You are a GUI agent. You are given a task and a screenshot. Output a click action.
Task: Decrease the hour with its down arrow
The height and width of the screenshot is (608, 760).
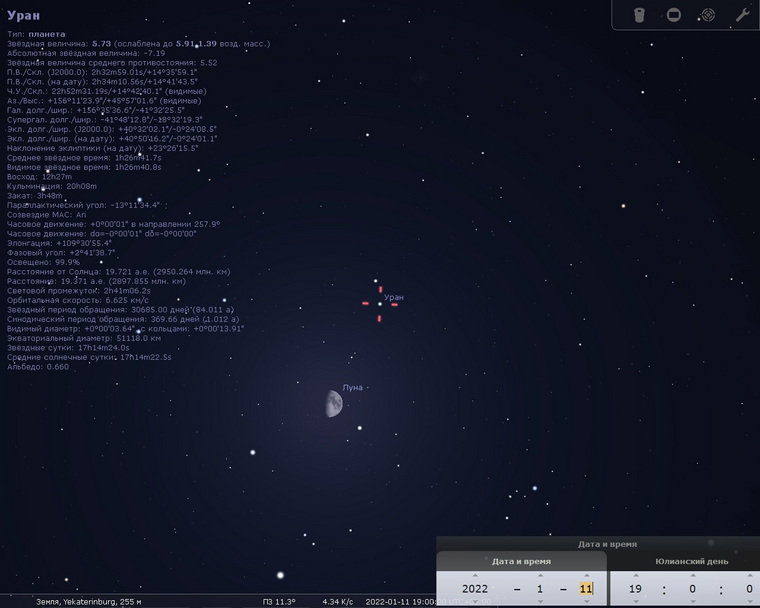[x=635, y=602]
